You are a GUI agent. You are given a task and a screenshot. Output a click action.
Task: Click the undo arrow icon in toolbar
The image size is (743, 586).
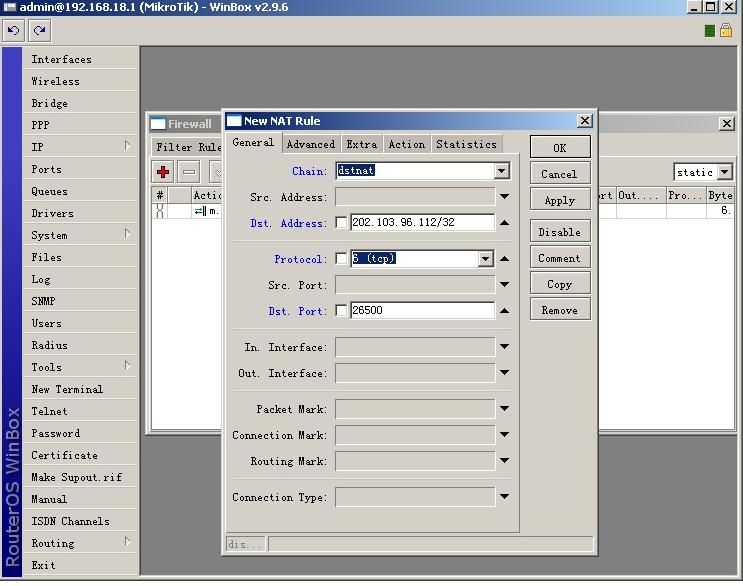click(14, 31)
